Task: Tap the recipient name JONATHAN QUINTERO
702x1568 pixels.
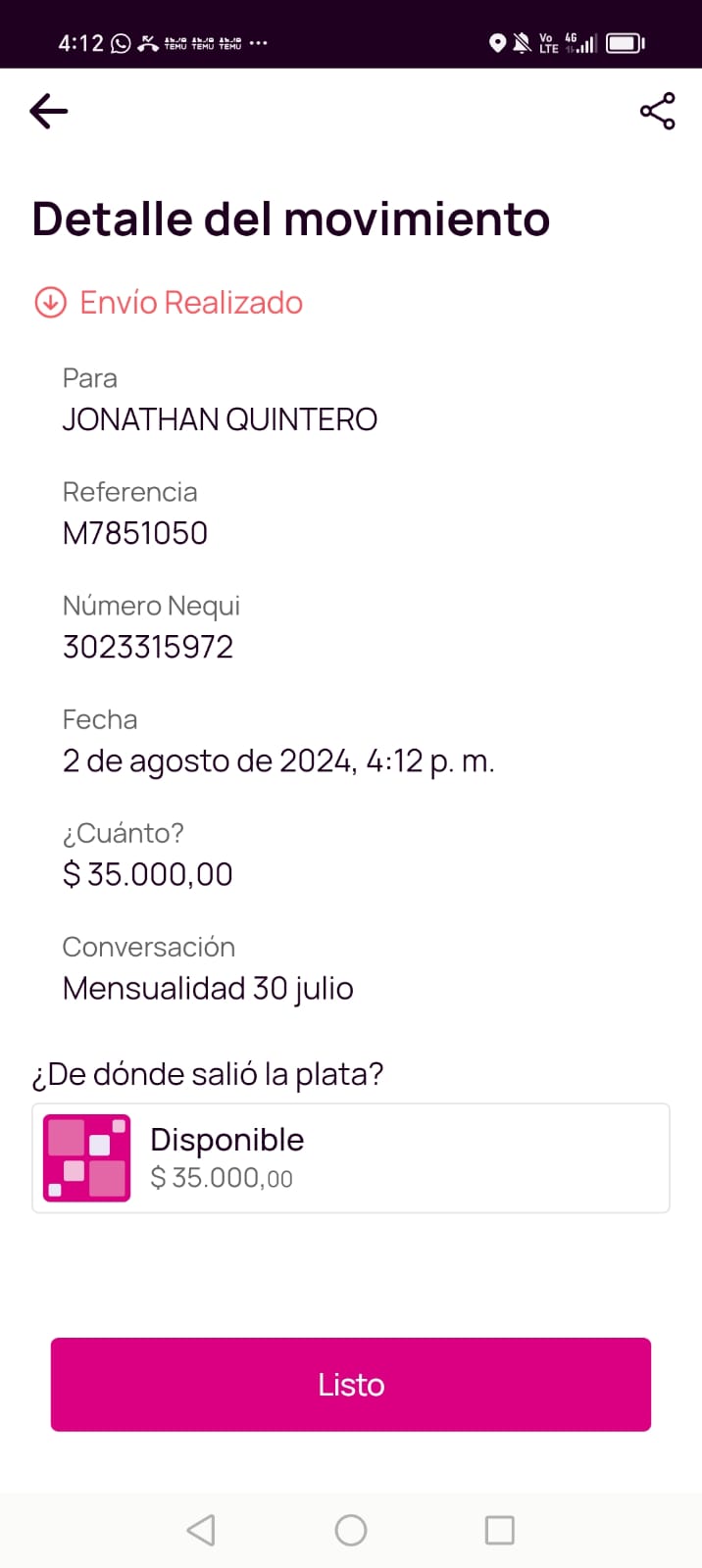Action: (220, 419)
